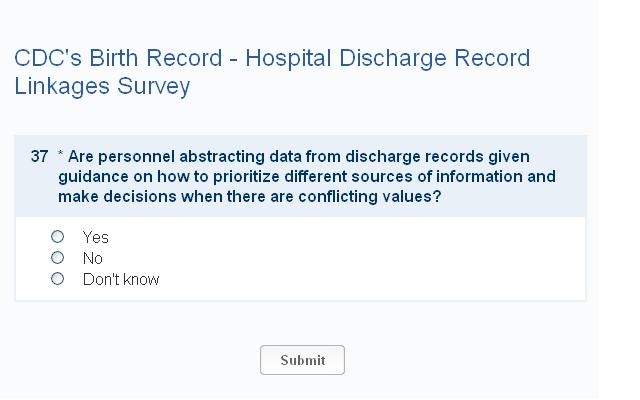Image resolution: width=640 pixels, height=400 pixels.
Task: Select the "Yes" radio button
Action: [x=58, y=237]
